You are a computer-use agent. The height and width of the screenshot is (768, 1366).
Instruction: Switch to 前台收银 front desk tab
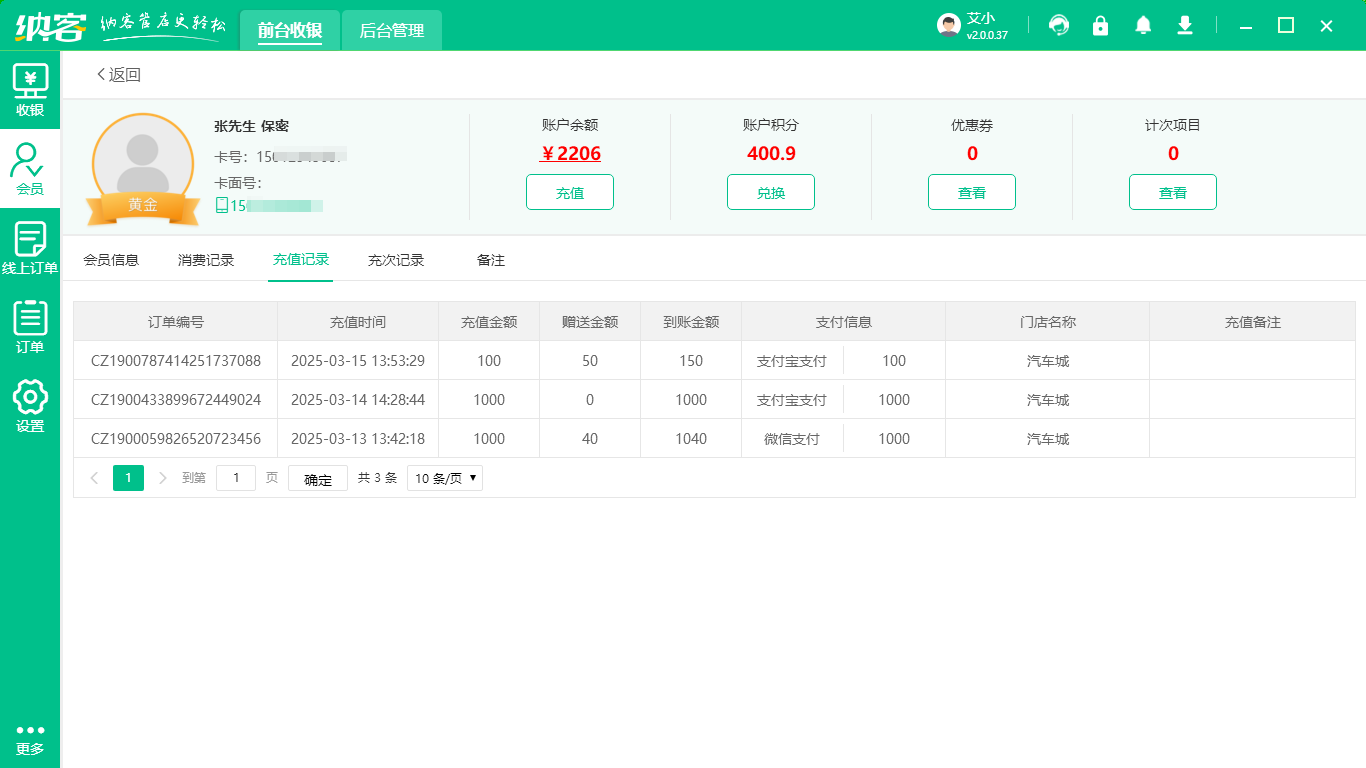pyautogui.click(x=290, y=30)
